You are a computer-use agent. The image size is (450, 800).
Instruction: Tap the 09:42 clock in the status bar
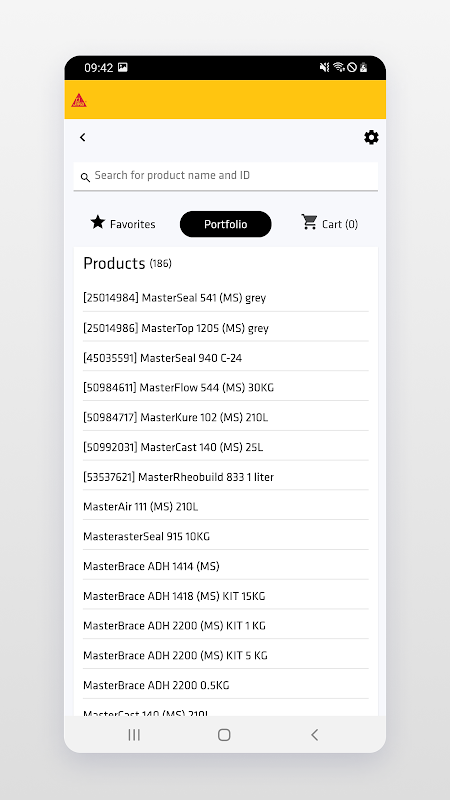click(x=98, y=67)
